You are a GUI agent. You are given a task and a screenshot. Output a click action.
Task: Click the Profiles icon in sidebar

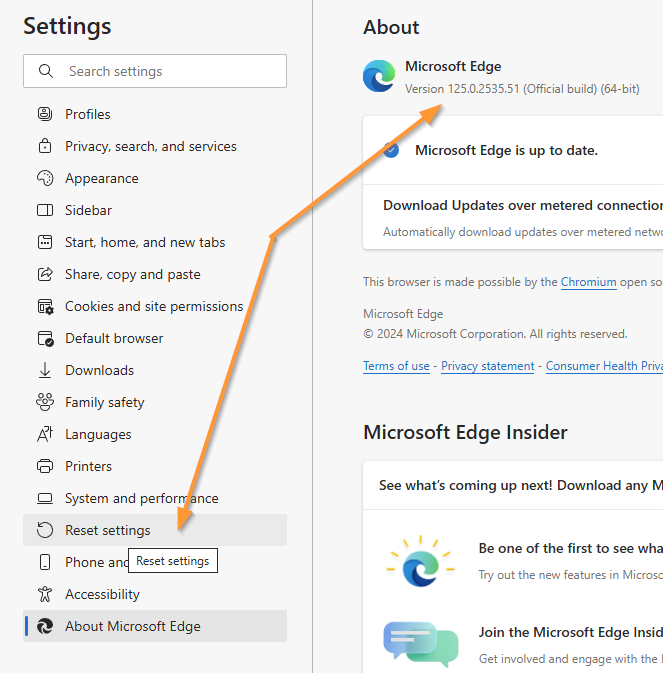click(45, 114)
